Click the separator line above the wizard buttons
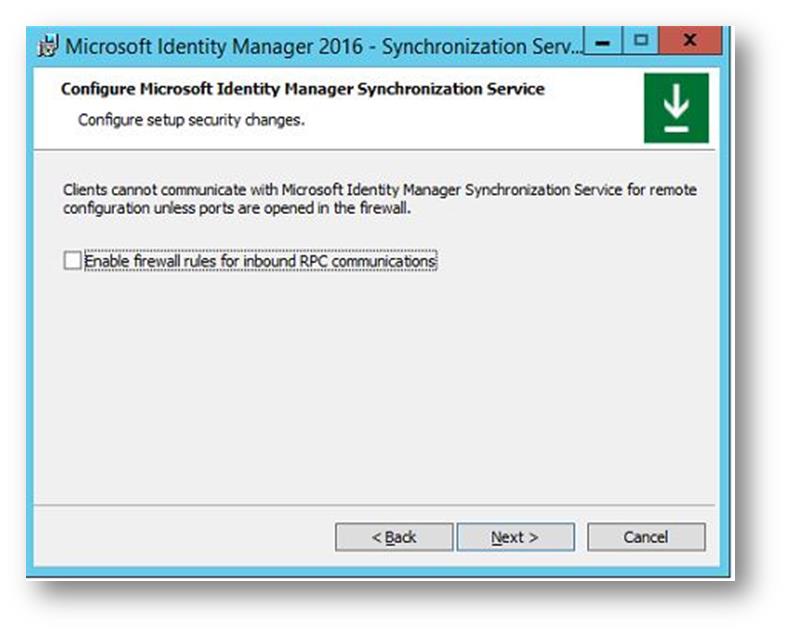Image resolution: width=787 pixels, height=633 pixels. pos(374,504)
